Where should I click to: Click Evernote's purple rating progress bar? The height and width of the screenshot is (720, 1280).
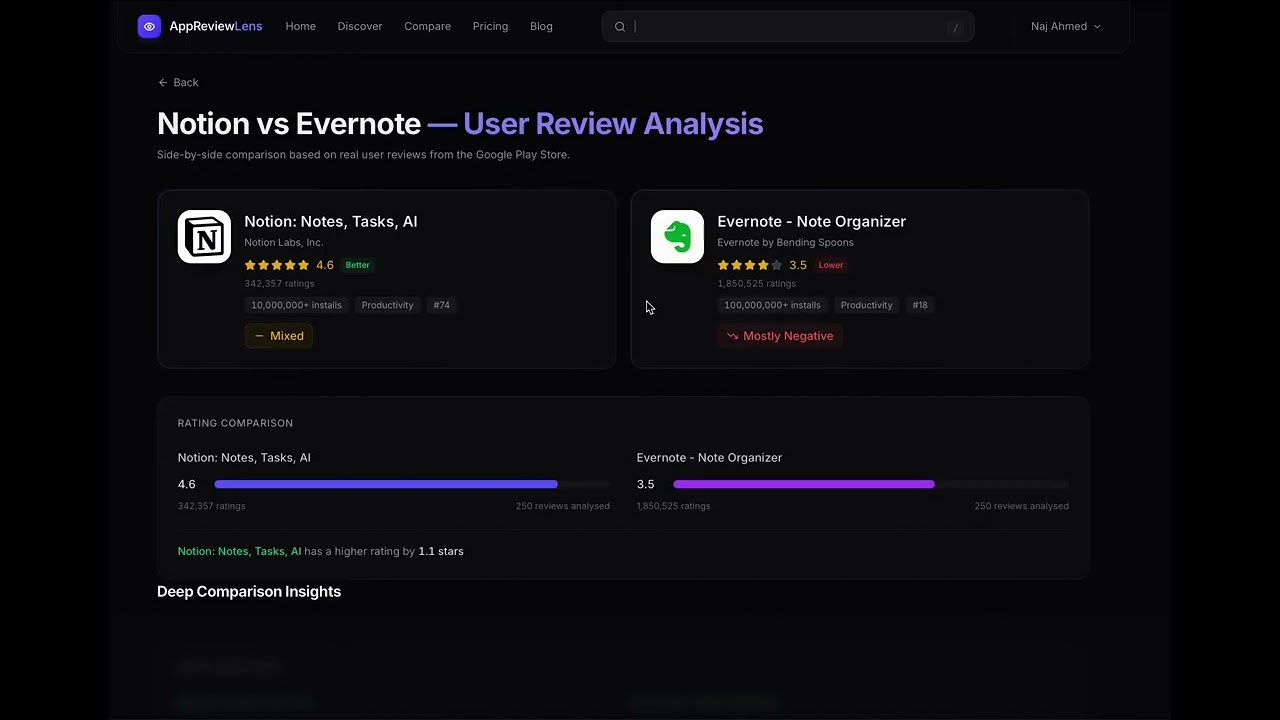click(803, 484)
